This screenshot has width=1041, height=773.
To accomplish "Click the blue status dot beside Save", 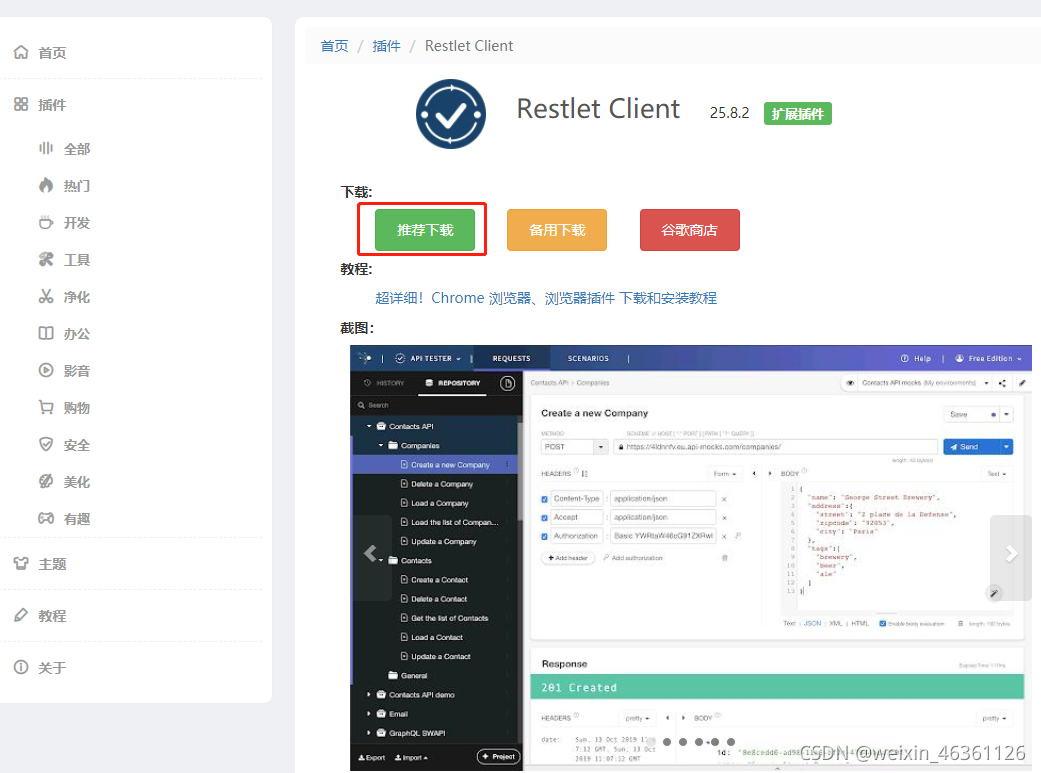I will pos(992,415).
